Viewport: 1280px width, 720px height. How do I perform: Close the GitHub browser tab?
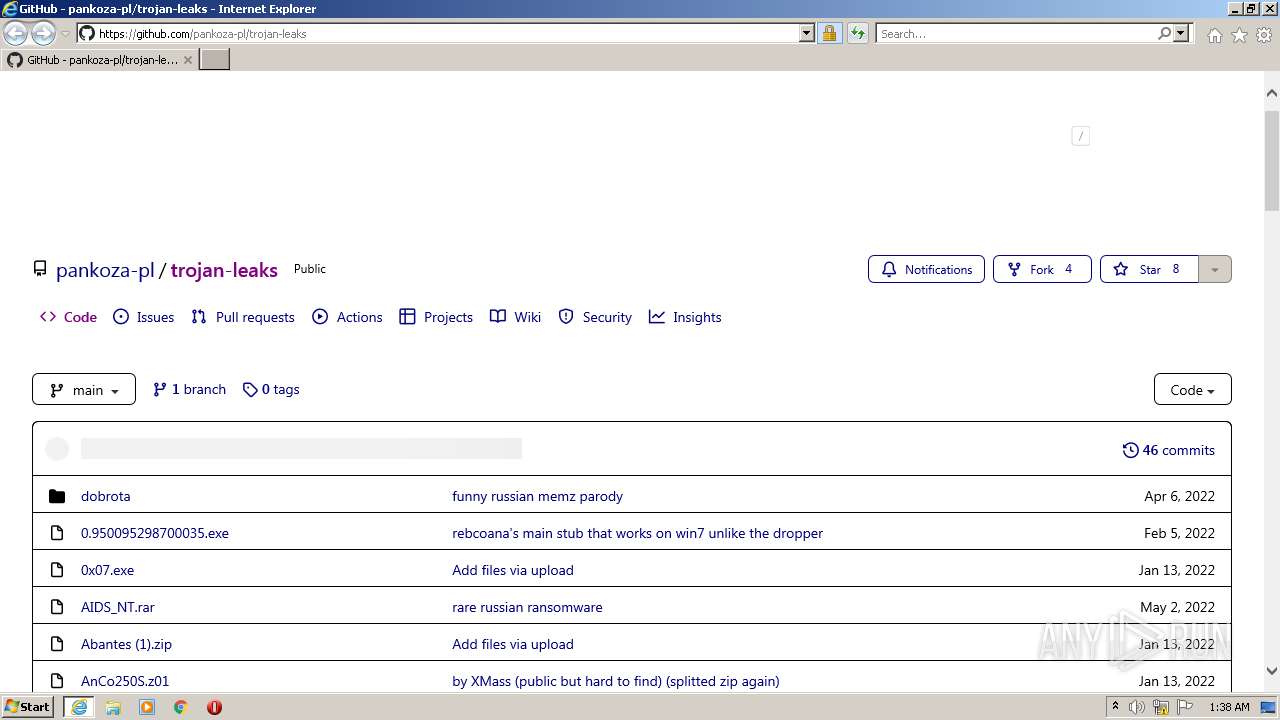pos(188,60)
